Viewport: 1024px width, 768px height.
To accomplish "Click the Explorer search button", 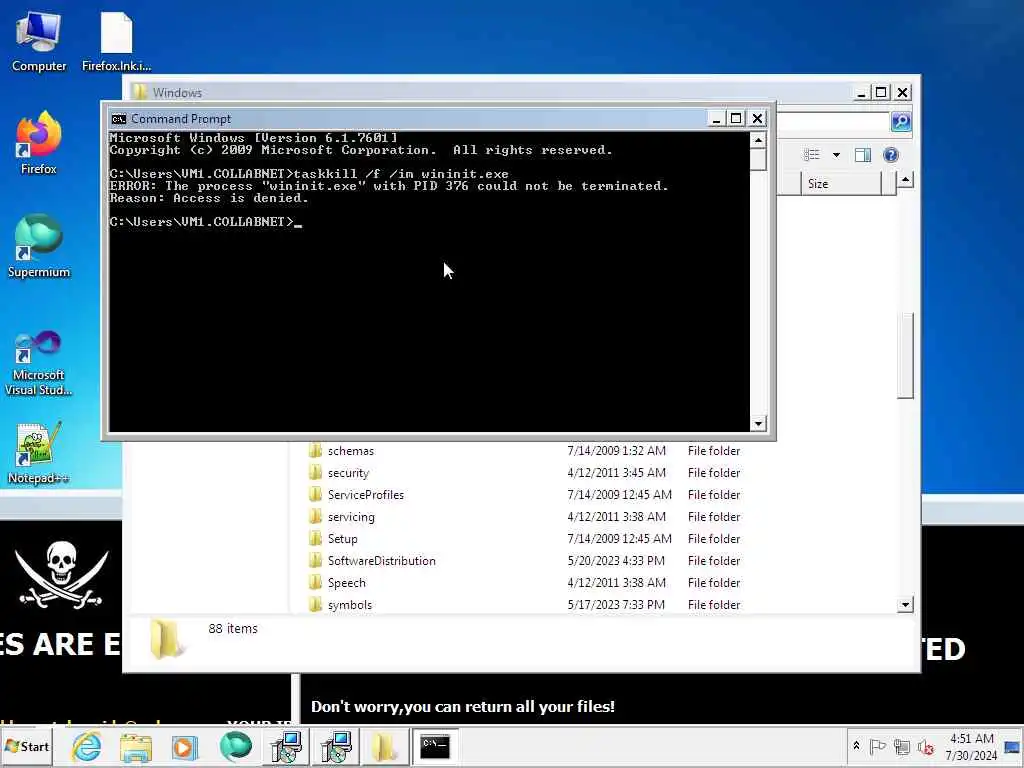I will tap(901, 121).
